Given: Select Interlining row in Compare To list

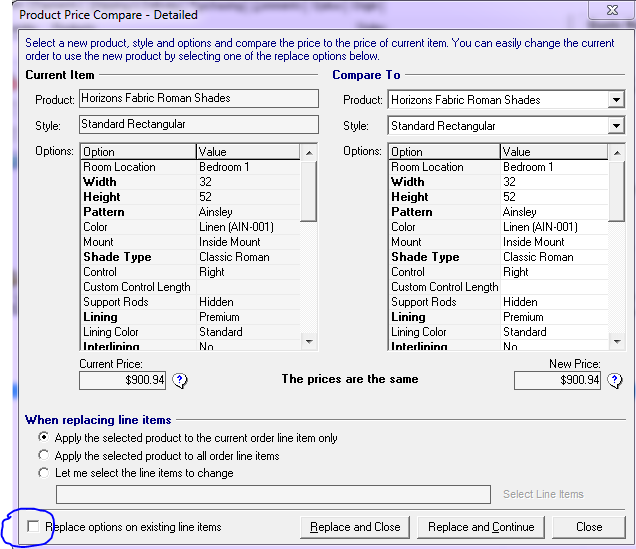Looking at the screenshot, I should (x=498, y=345).
